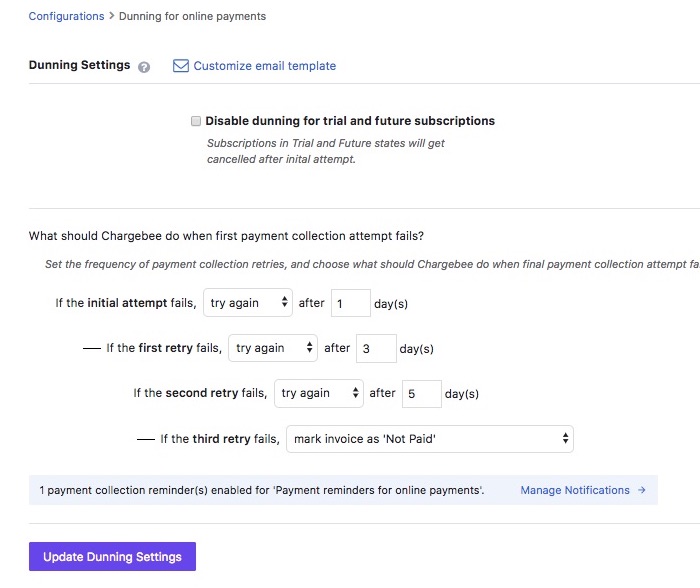
Task: Open the second retry fails action dropdown
Action: point(319,393)
